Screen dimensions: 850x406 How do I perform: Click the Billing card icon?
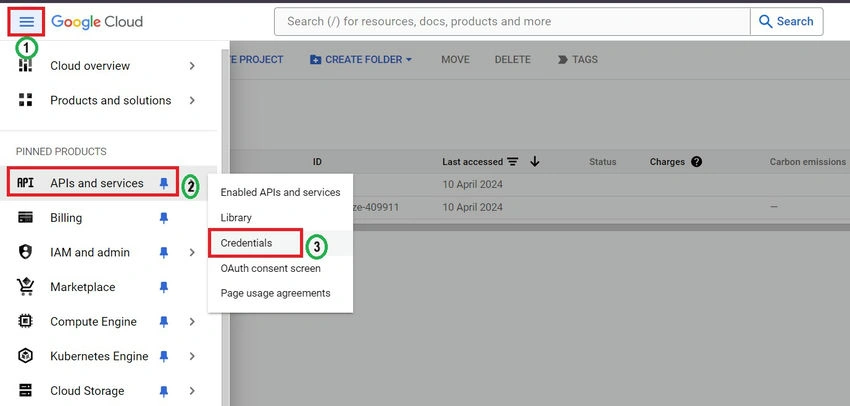click(x=25, y=218)
